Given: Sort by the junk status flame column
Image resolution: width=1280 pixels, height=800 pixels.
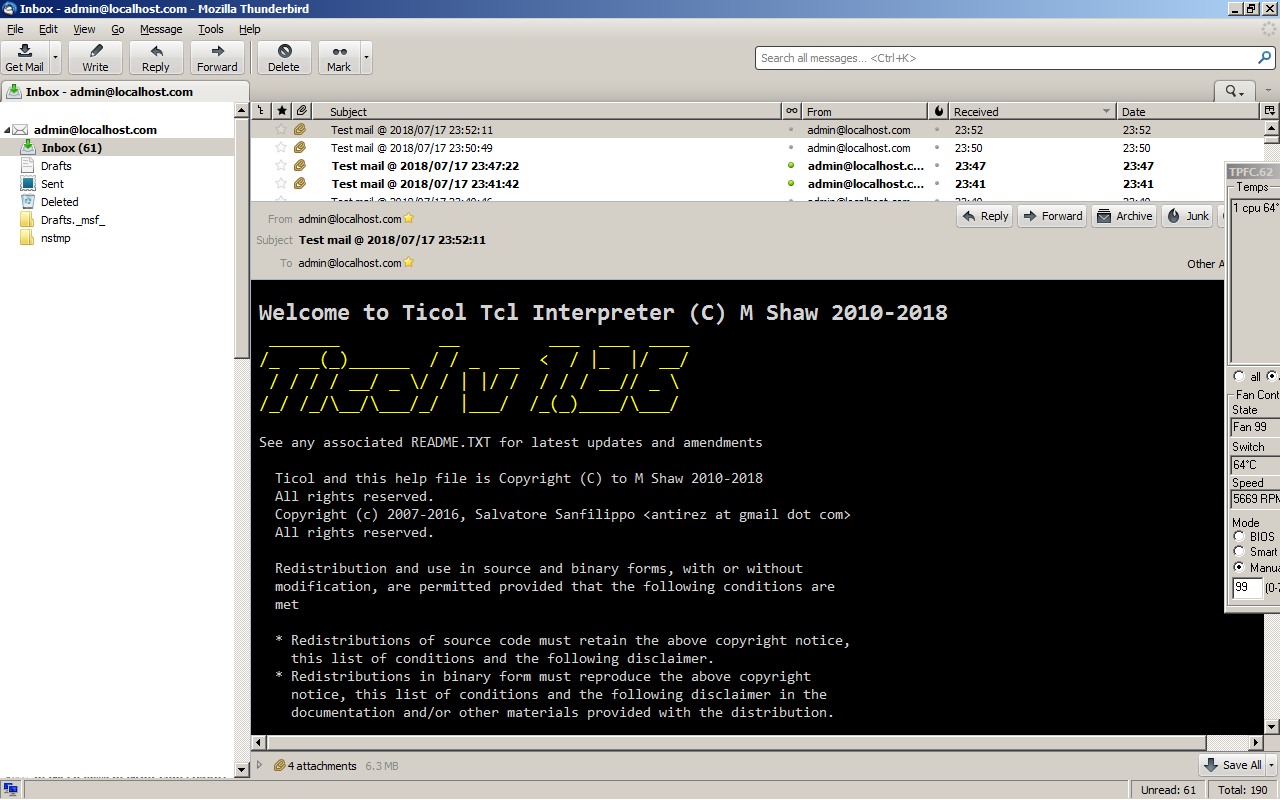Looking at the screenshot, I should (939, 111).
